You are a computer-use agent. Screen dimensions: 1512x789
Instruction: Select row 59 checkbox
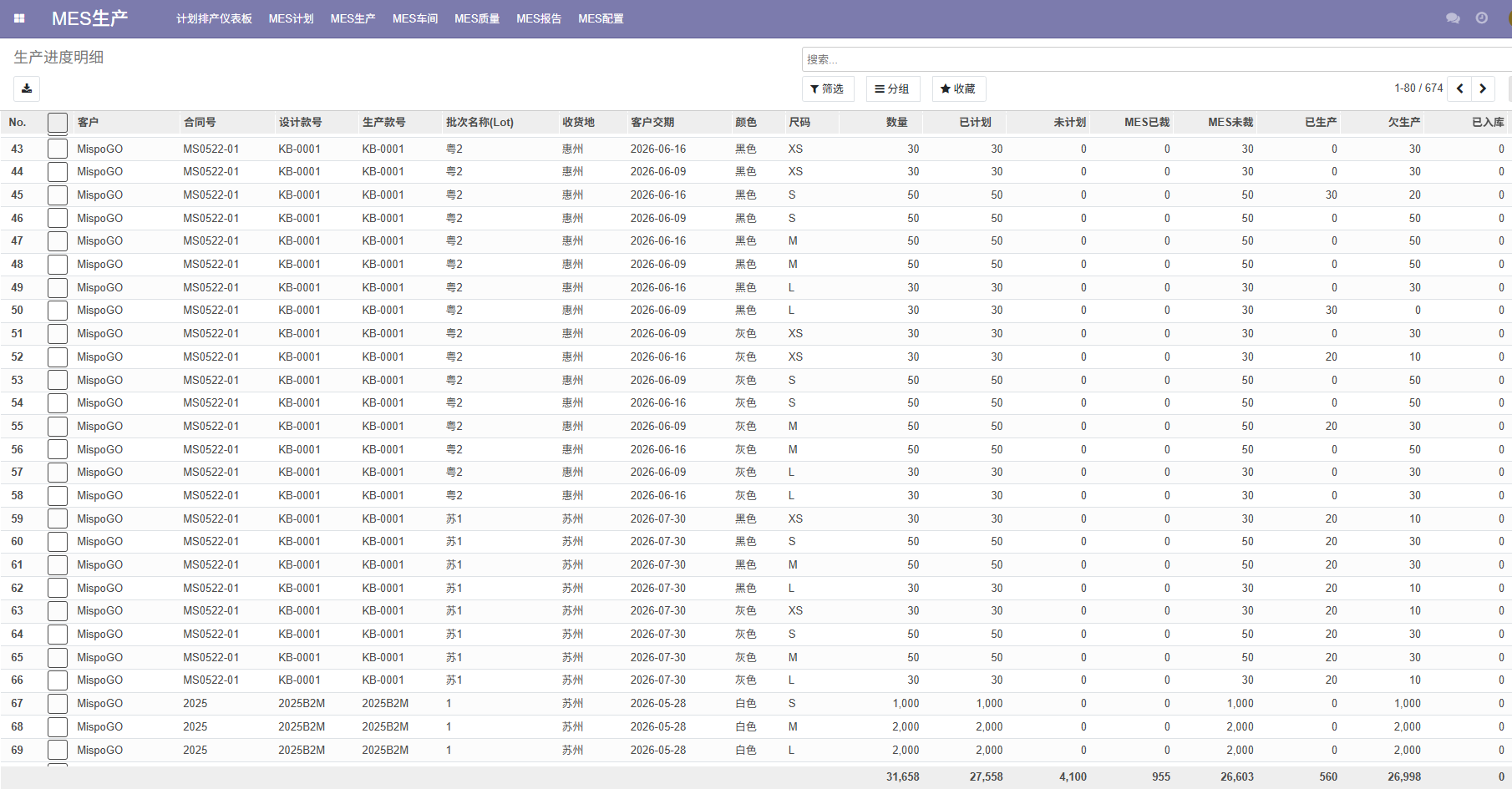(58, 518)
